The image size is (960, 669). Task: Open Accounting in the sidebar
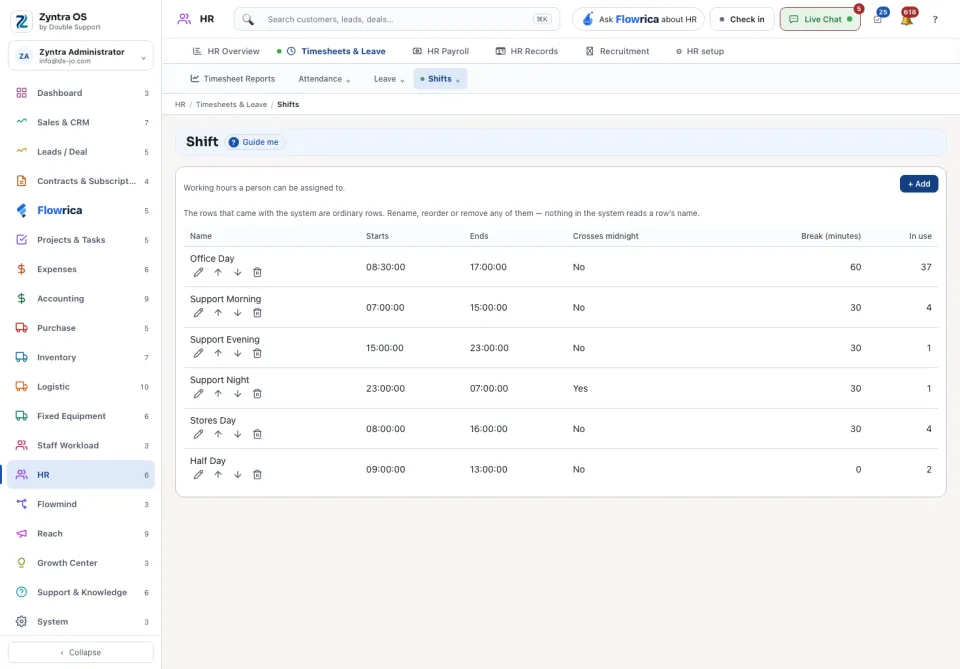(x=81, y=299)
